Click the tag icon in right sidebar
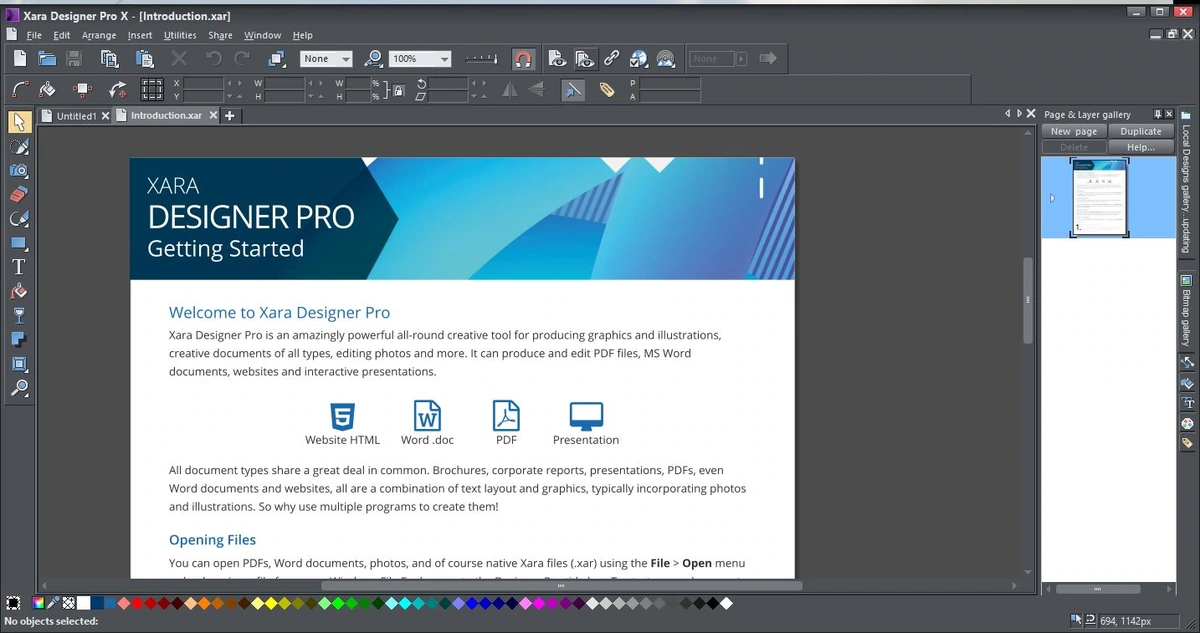Image resolution: width=1200 pixels, height=633 pixels. point(1187,442)
